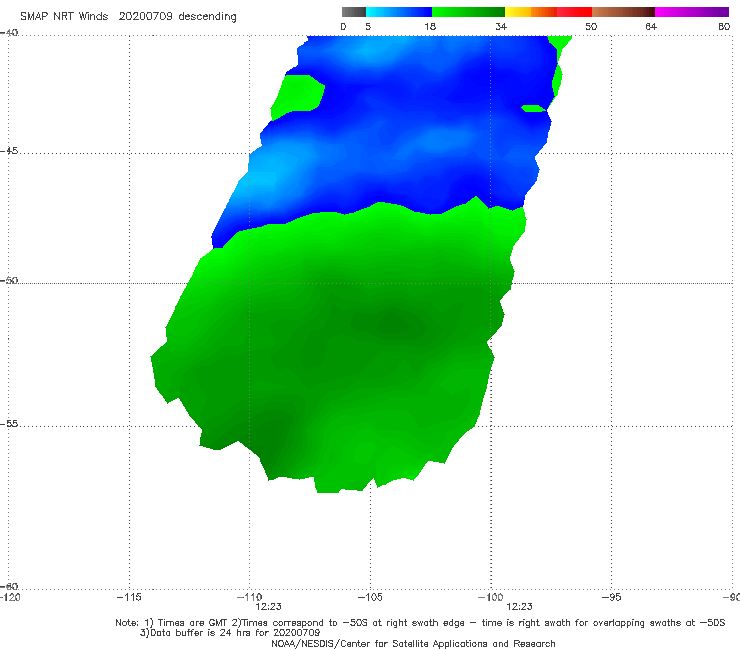Click the colorbar label 18
This screenshot has height=650, width=740.
(430, 26)
